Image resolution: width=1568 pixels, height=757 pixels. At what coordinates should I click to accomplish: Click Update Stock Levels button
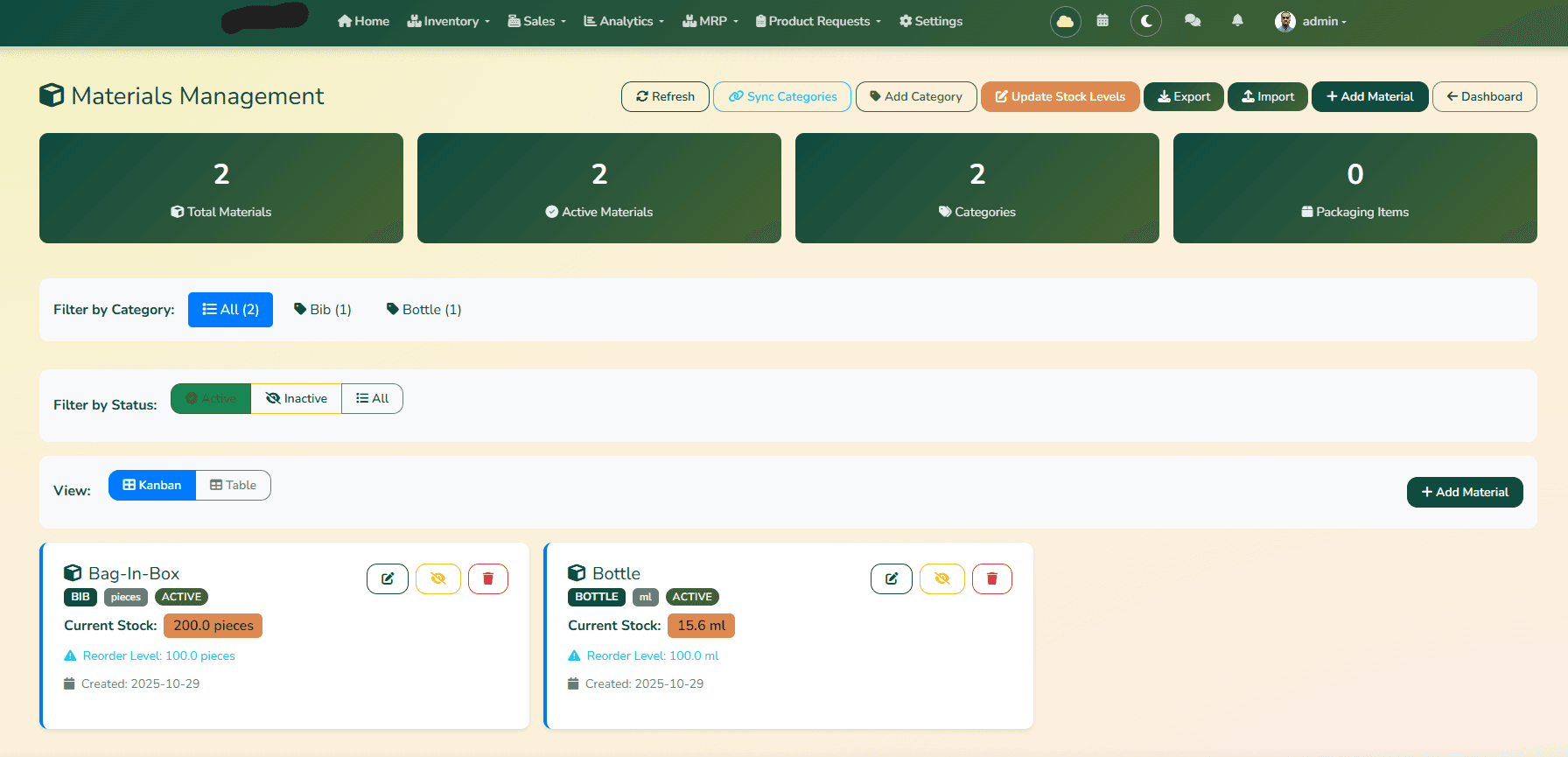click(x=1060, y=96)
